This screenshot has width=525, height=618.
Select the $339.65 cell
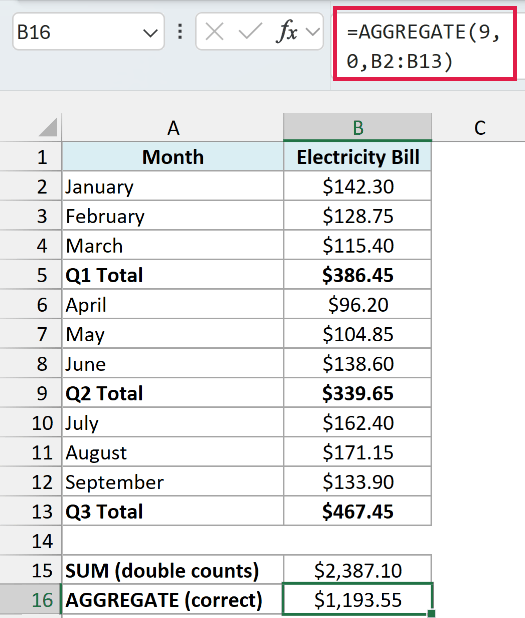click(357, 393)
